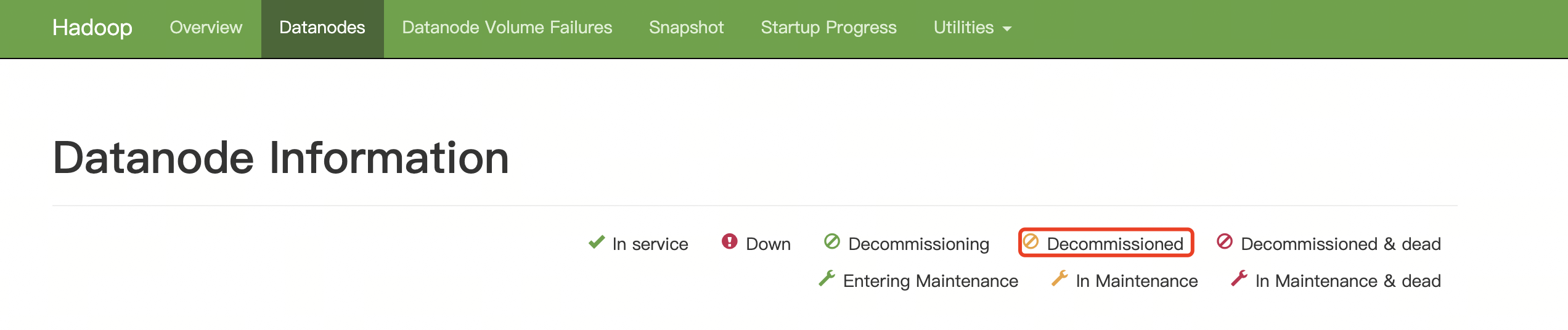Click the Decommissioned & dead legend text
Viewport: 1568px width, 330px height.
point(1341,244)
